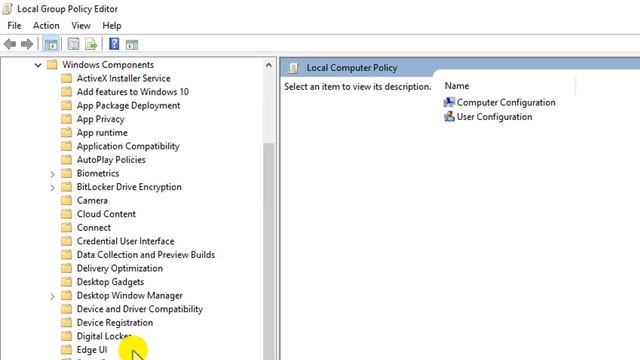Click the Connect folder icon
The width and height of the screenshot is (640, 360).
click(66, 227)
